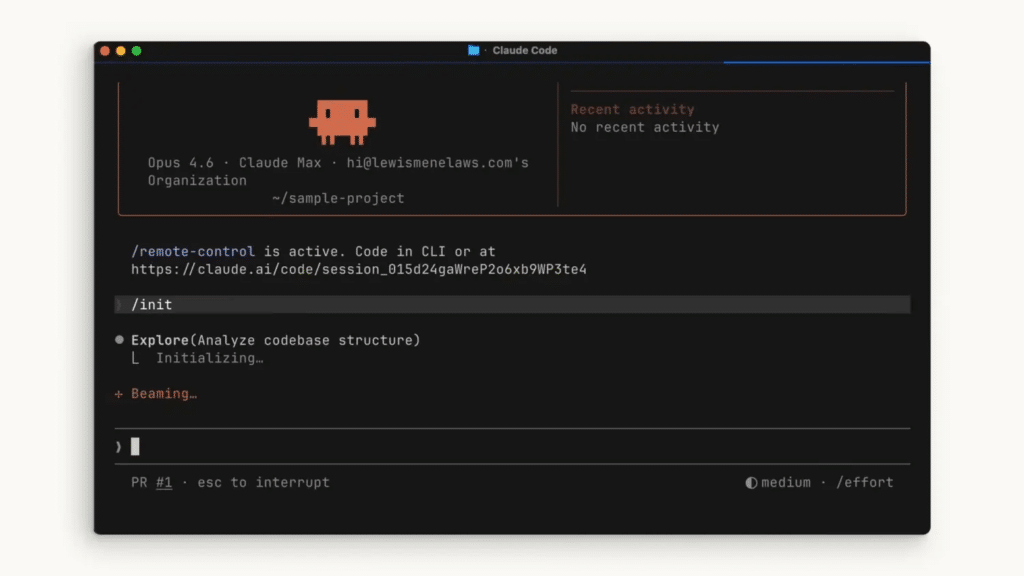
Task: Open PR #1 link in status line
Action: [x=164, y=483]
